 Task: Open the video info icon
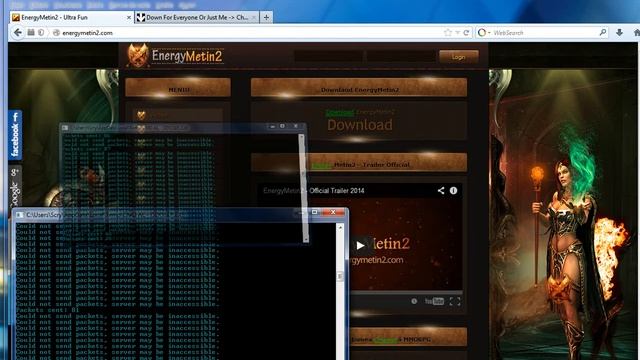[x=453, y=191]
